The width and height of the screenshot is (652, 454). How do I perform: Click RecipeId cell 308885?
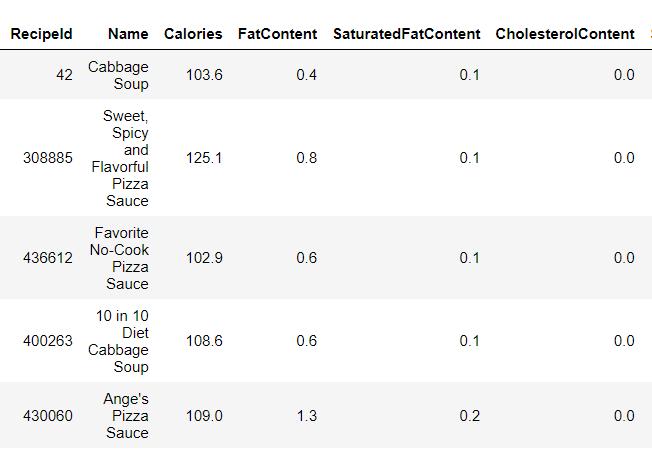48,158
